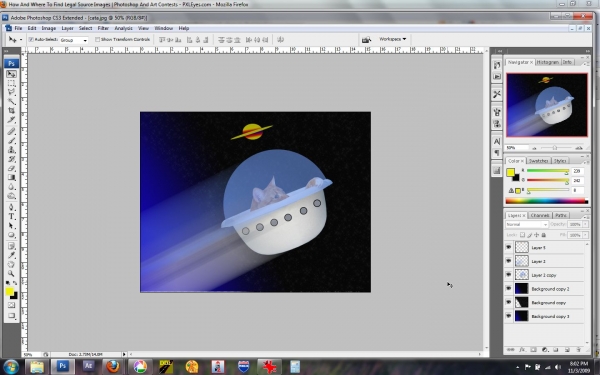Screen dimensions: 600x375
Task: Open the Layer menu
Action: coord(67,28)
